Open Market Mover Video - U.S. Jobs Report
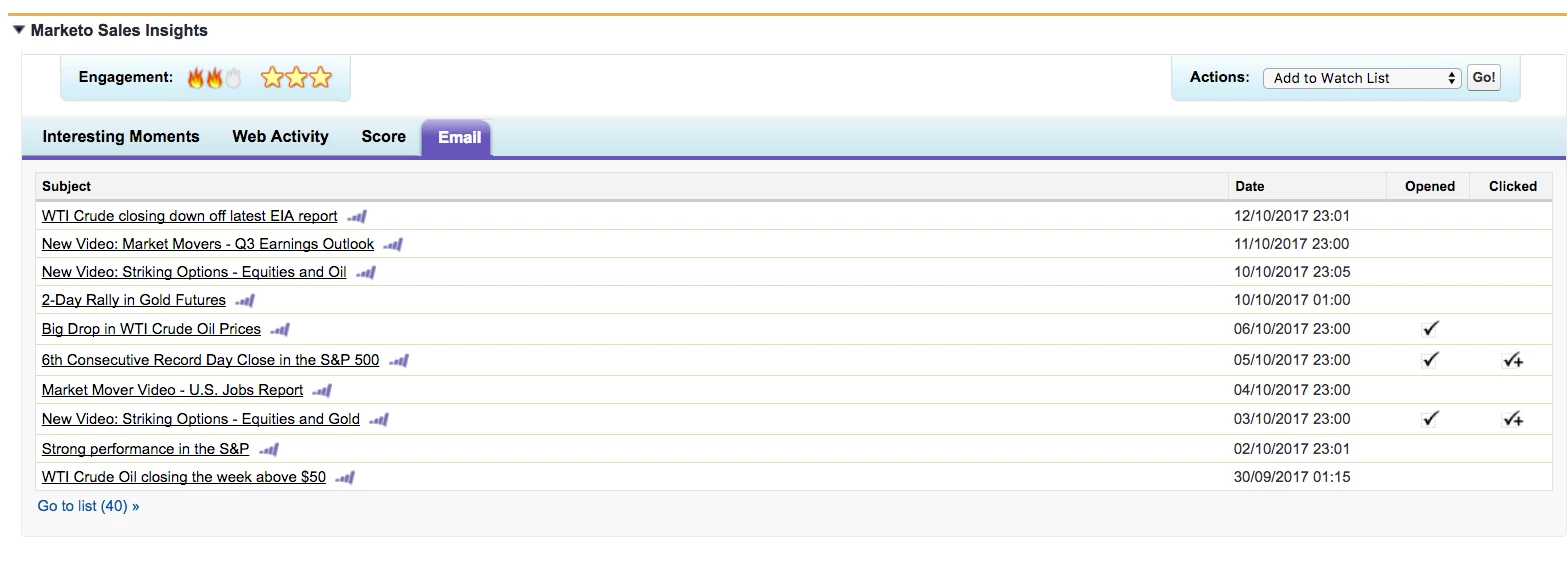 pos(172,390)
